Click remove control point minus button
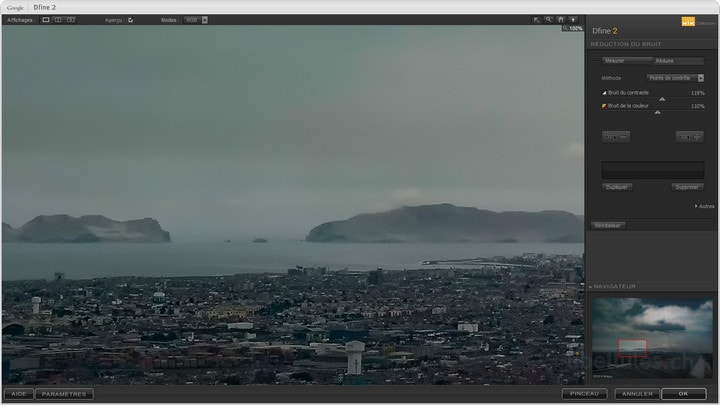Screen dimensions: 720x405 tap(616, 136)
